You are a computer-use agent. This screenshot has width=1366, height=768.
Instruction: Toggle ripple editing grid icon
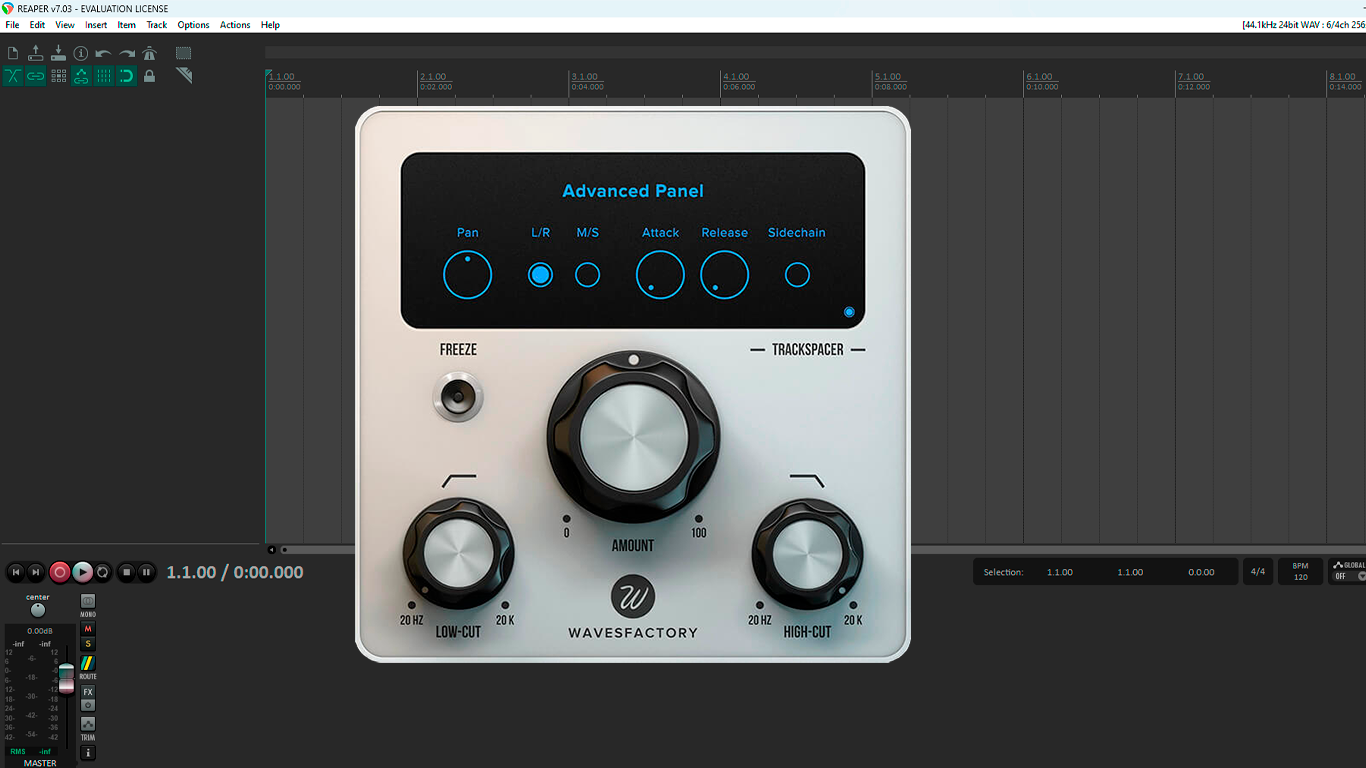(x=58, y=76)
